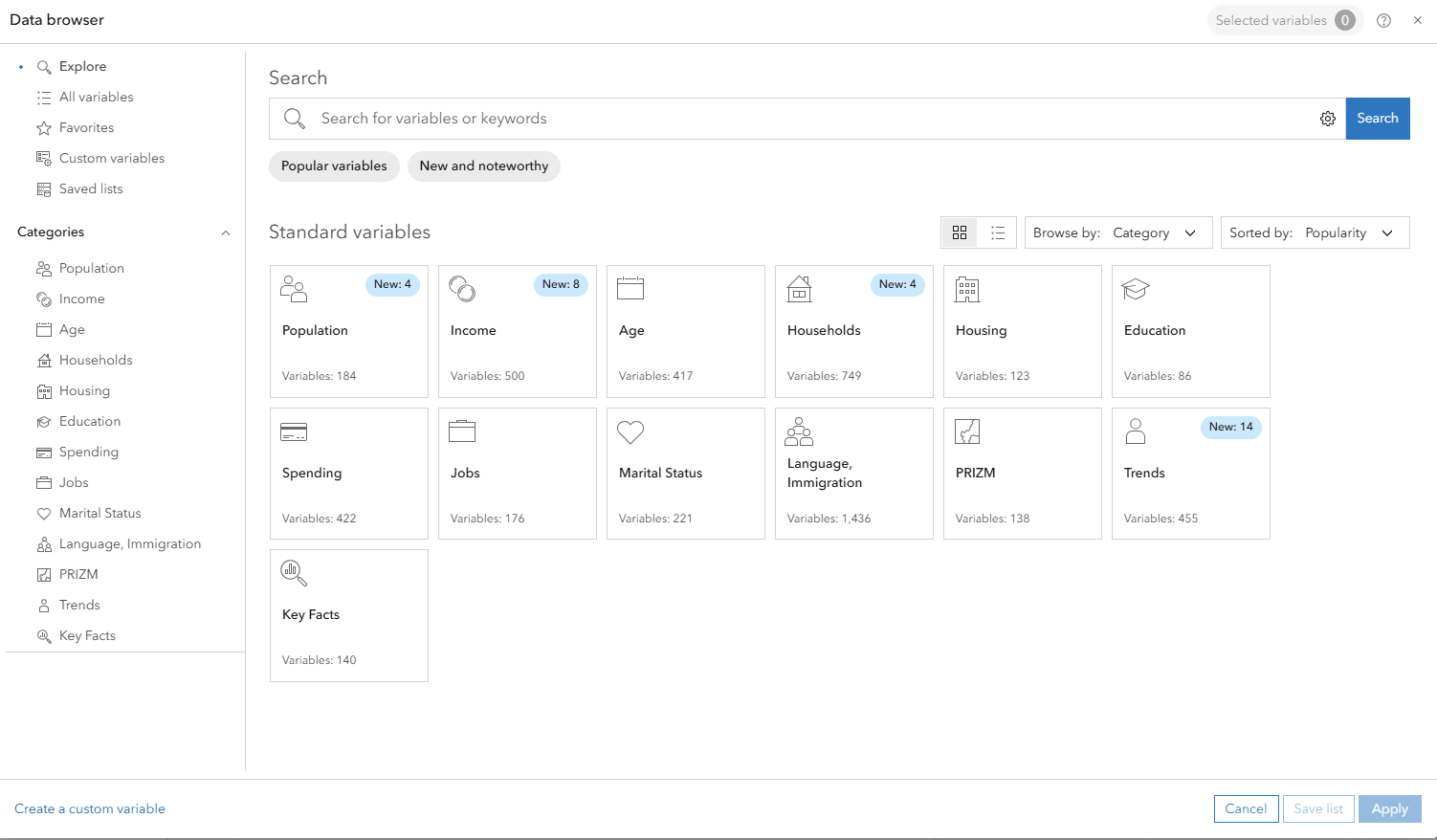Open the Spending category card
The width and height of the screenshot is (1437, 840).
point(349,474)
